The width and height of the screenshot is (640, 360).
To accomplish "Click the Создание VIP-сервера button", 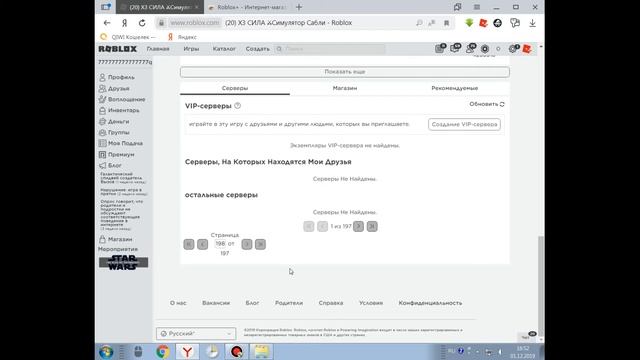I will [464, 124].
